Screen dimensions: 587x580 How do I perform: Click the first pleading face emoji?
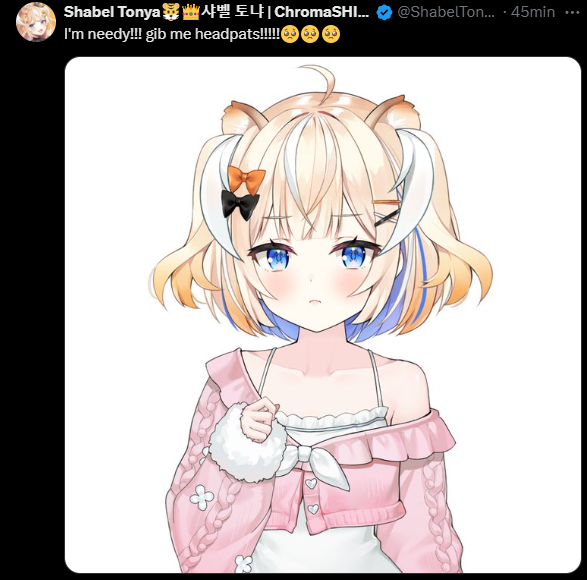point(290,34)
